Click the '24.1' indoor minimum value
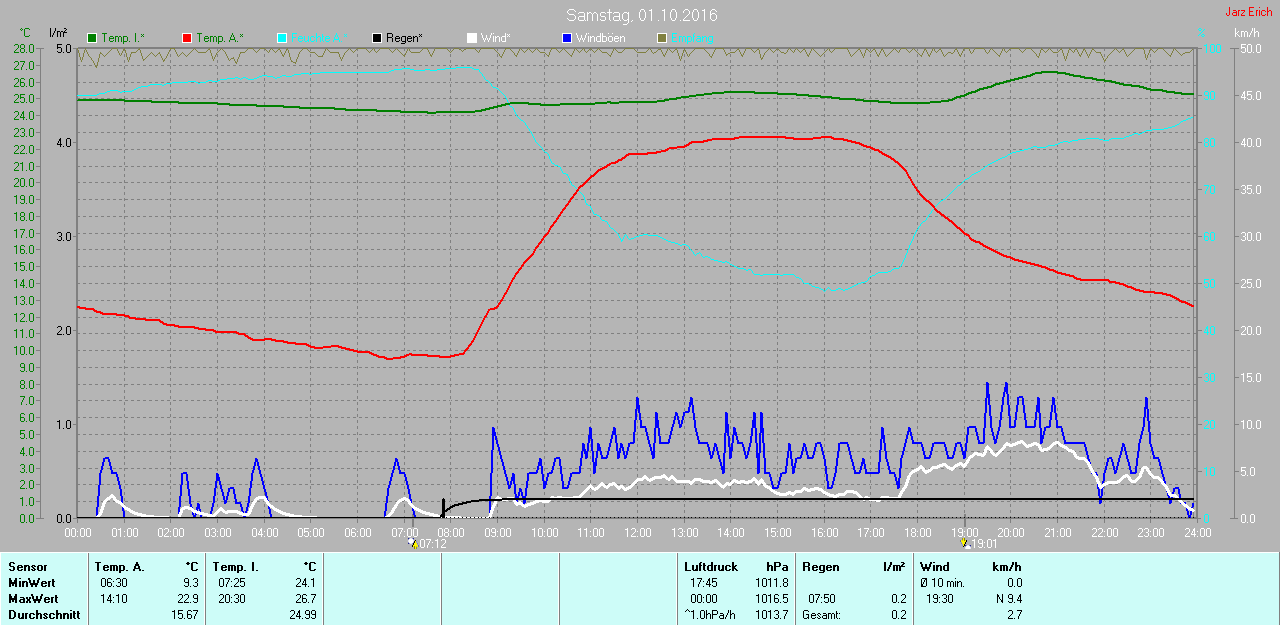The height and width of the screenshot is (625, 1280). point(305,583)
